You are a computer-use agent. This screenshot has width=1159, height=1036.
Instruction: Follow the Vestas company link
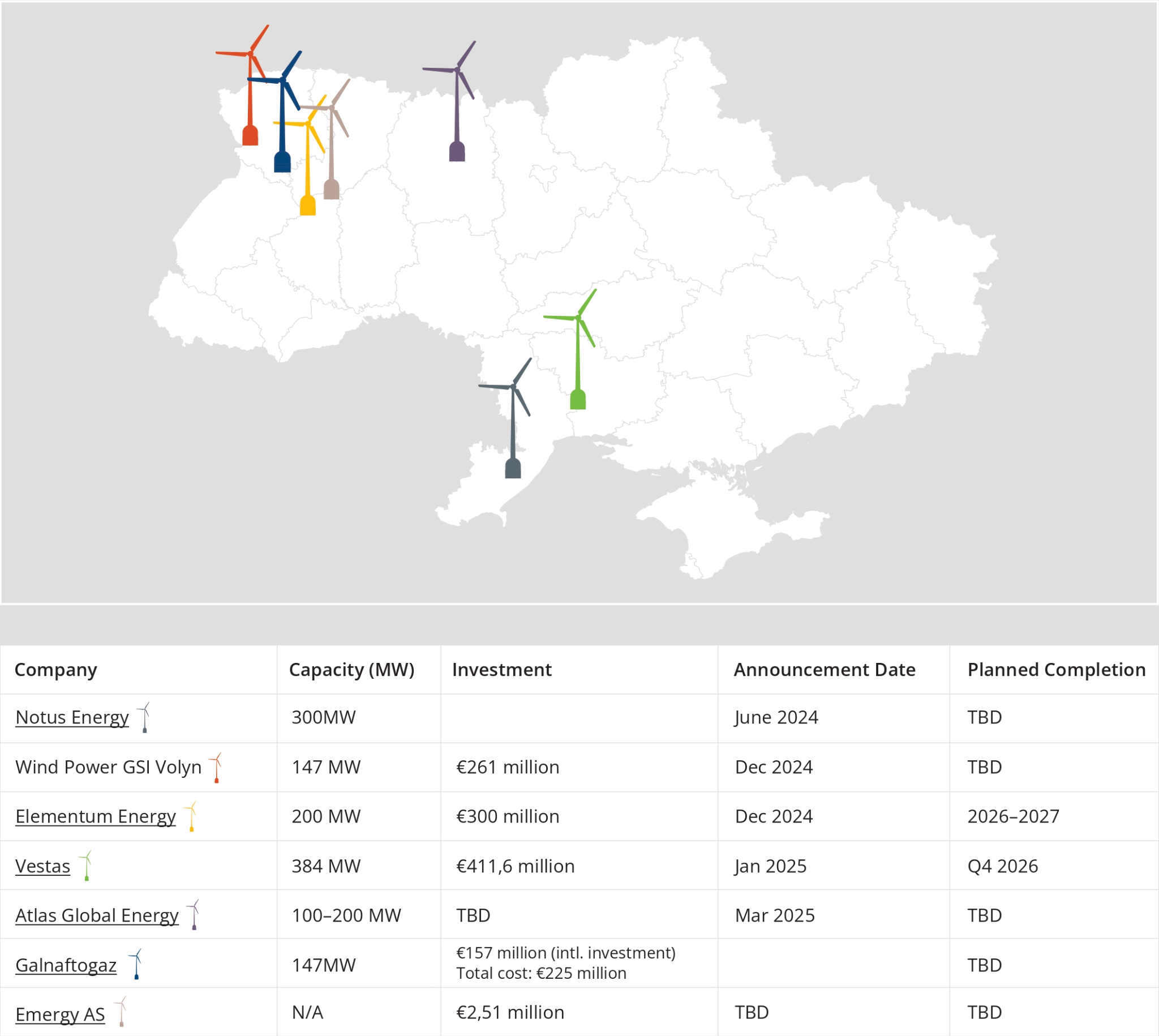(42, 866)
